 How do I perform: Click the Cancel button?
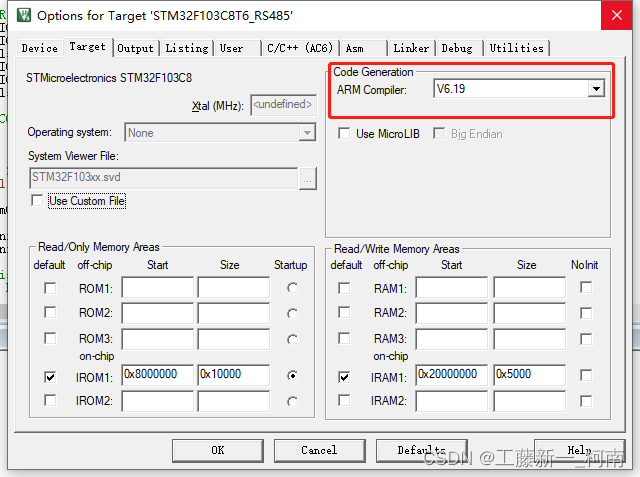(x=319, y=450)
